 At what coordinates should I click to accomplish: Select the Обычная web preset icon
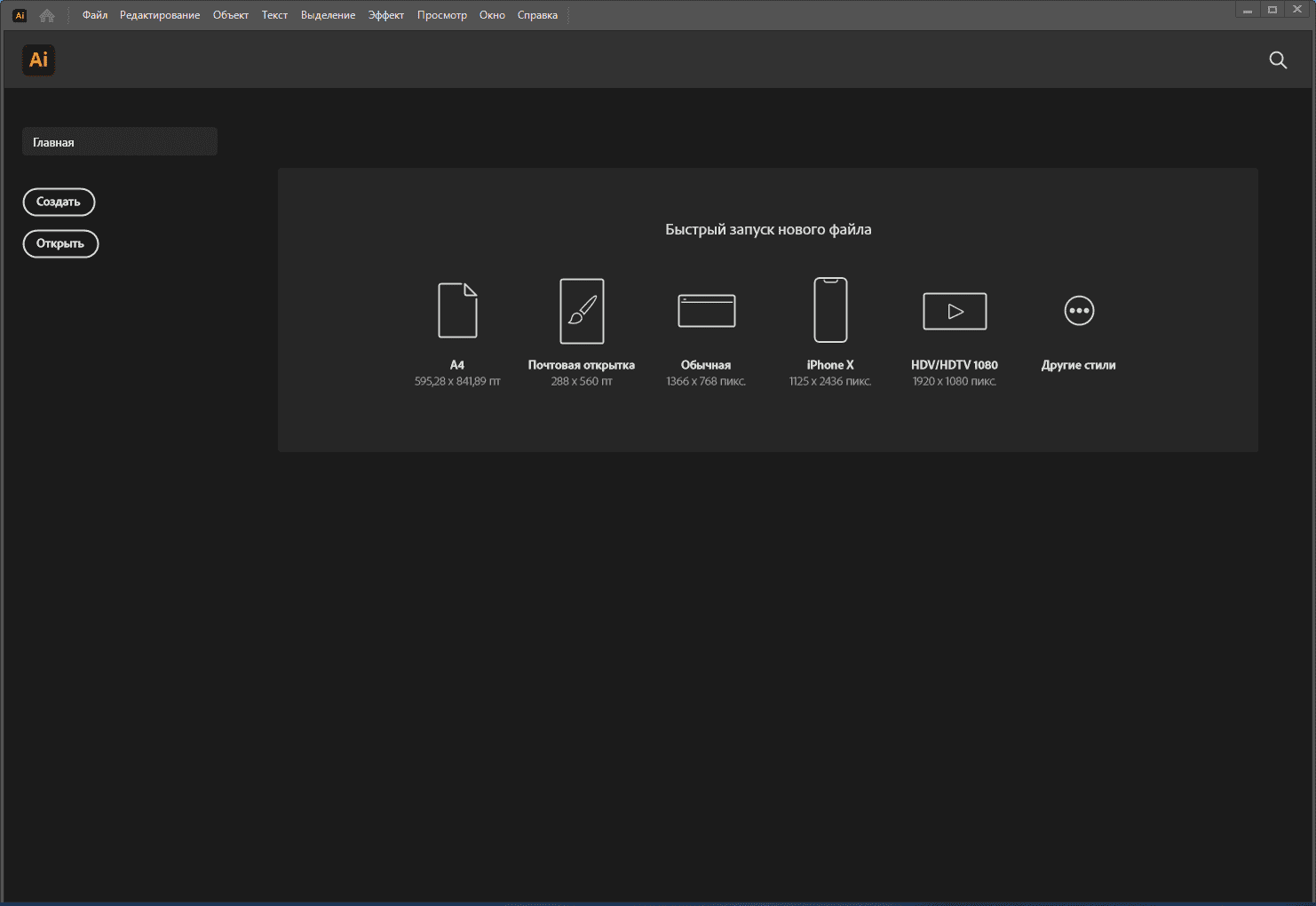706,311
